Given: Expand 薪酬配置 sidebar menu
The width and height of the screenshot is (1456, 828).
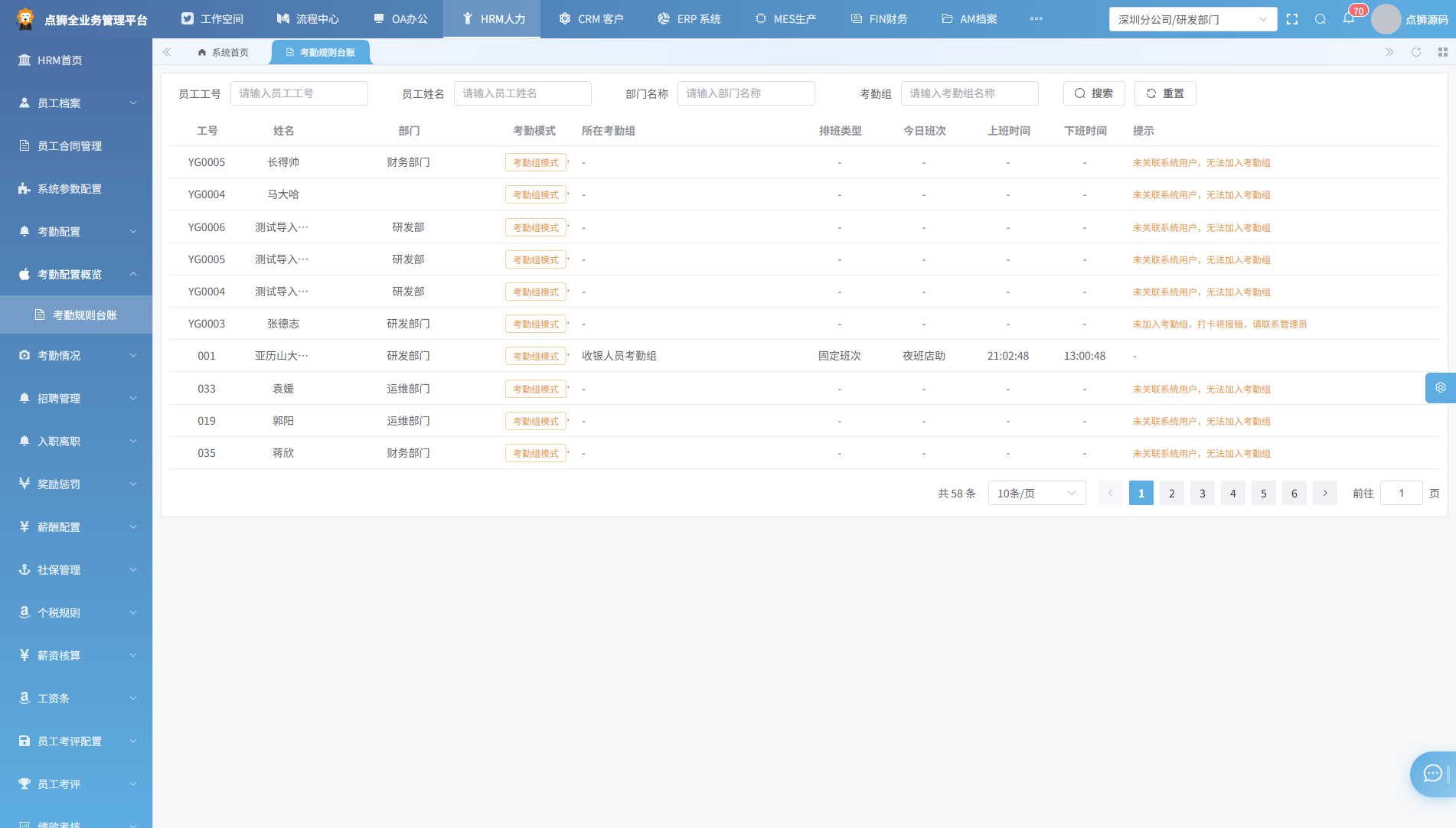Looking at the screenshot, I should click(76, 526).
